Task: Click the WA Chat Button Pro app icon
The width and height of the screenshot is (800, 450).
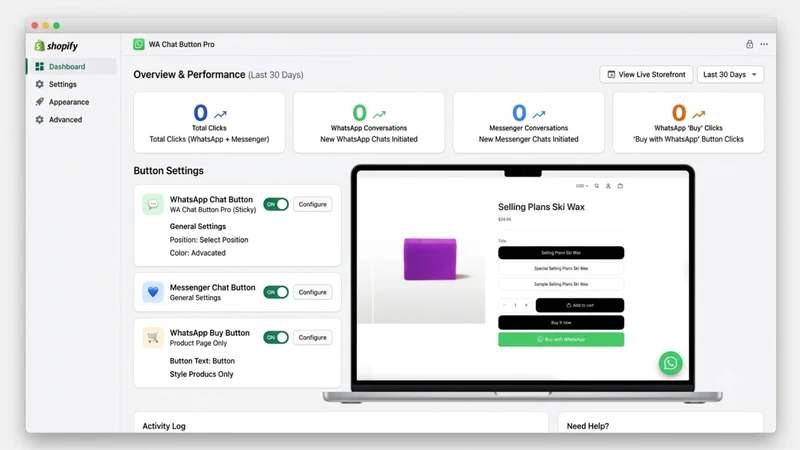Action: pyautogui.click(x=139, y=44)
